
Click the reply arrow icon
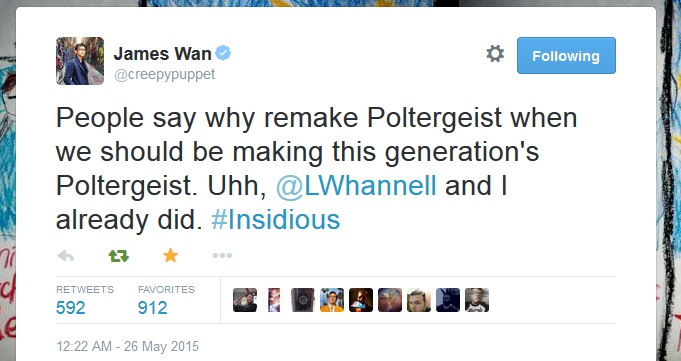(66, 256)
